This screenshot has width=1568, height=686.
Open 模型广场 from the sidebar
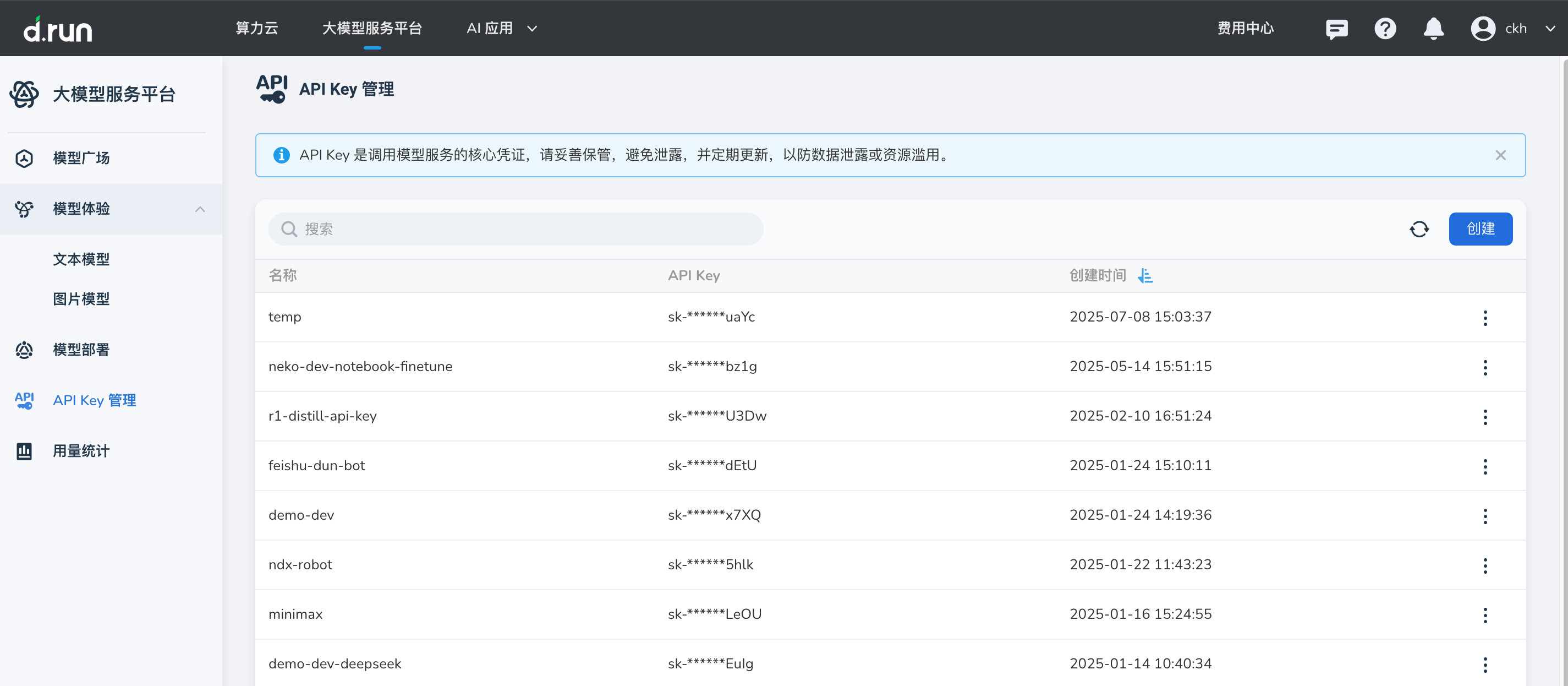81,159
